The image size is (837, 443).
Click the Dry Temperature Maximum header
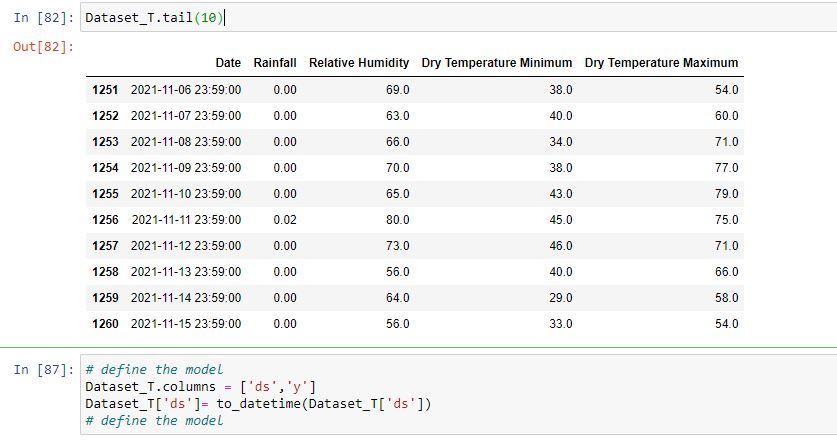[661, 62]
